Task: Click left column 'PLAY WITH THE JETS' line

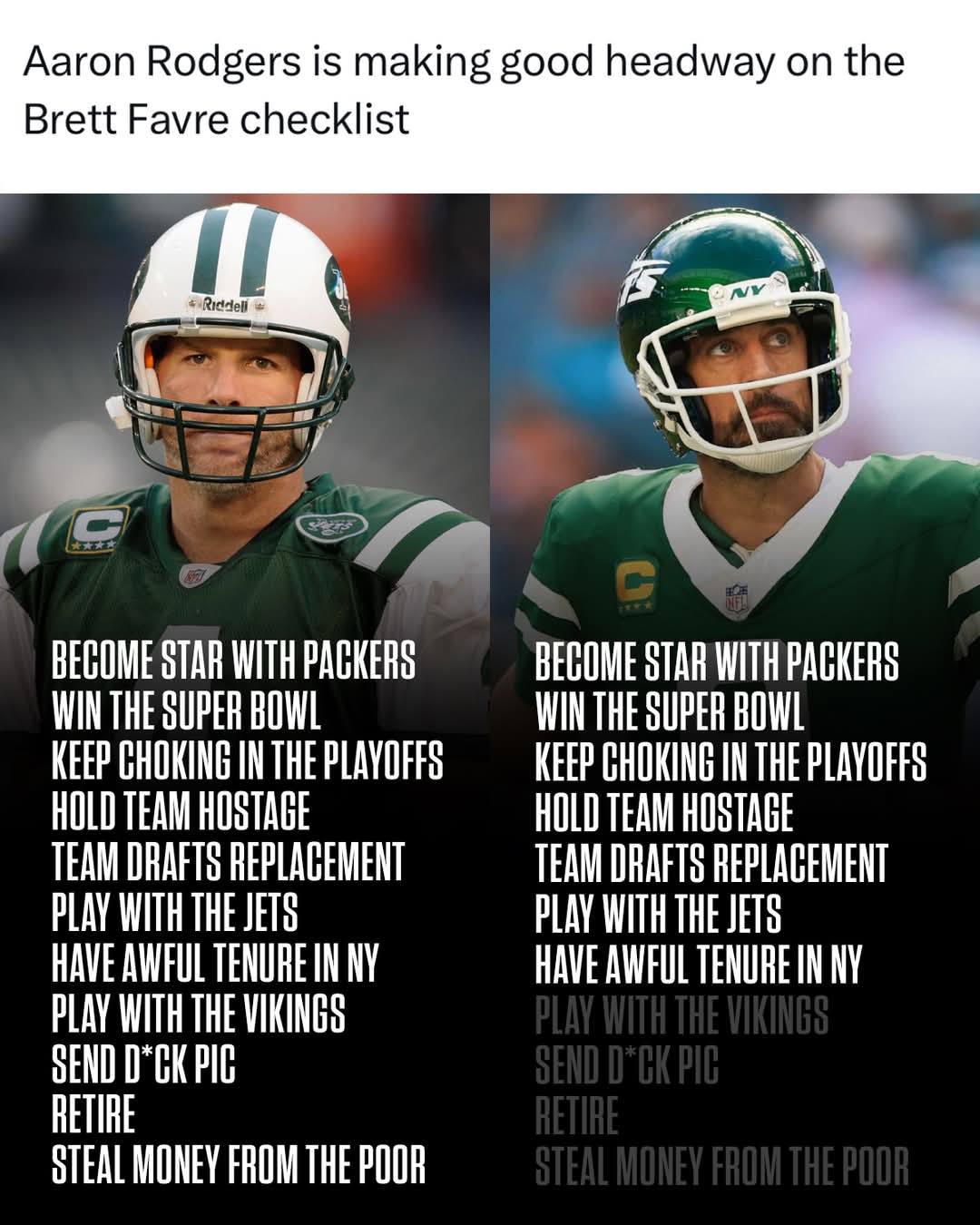Action: 174,913
